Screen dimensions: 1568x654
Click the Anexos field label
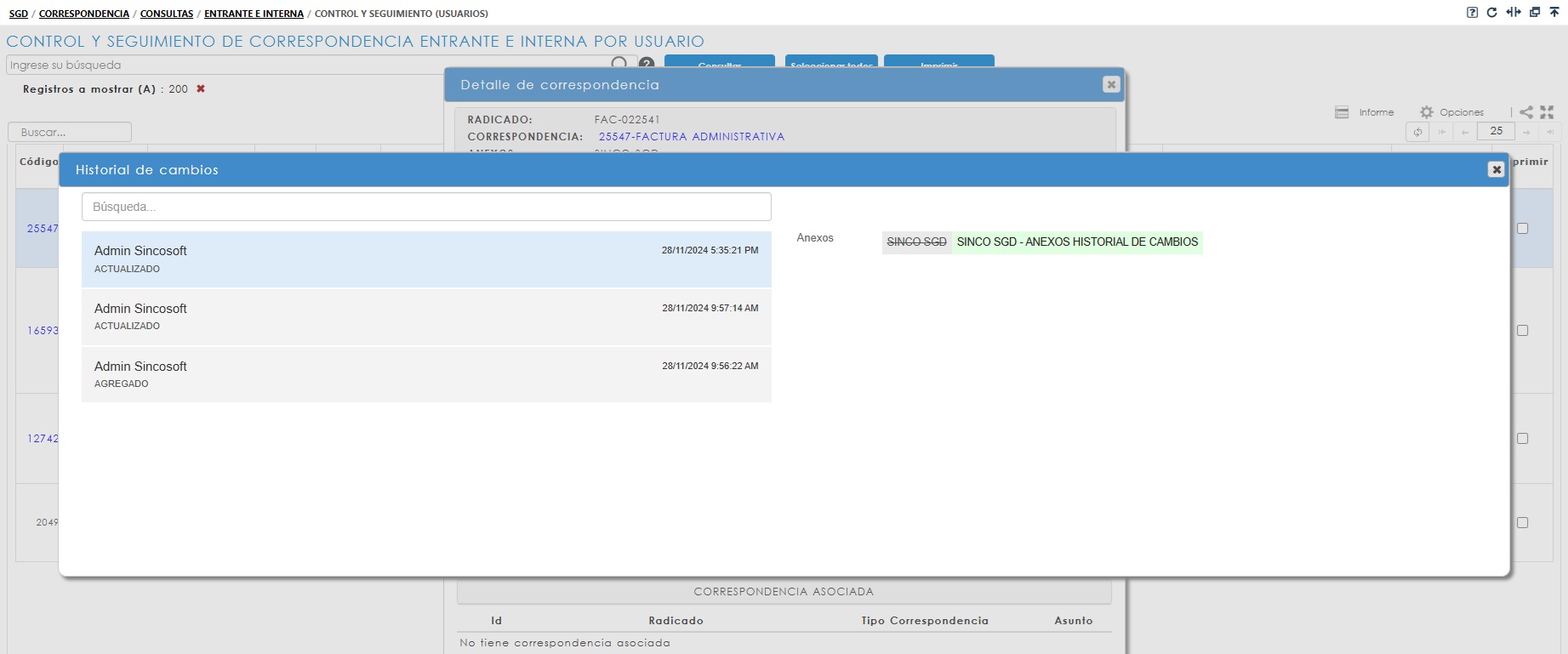click(815, 238)
